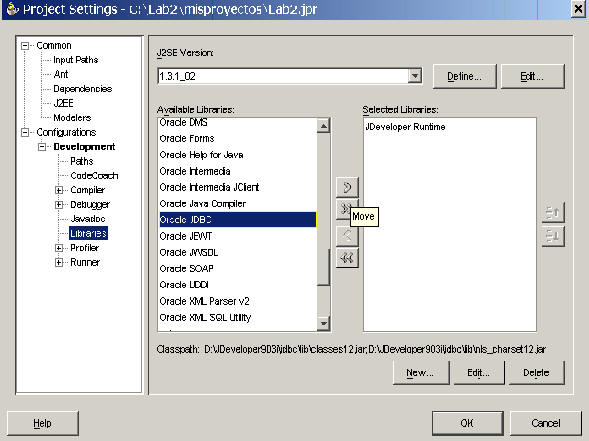Select Input Paths in the tree
Screen dimensions: 589x441
click(x=76, y=60)
